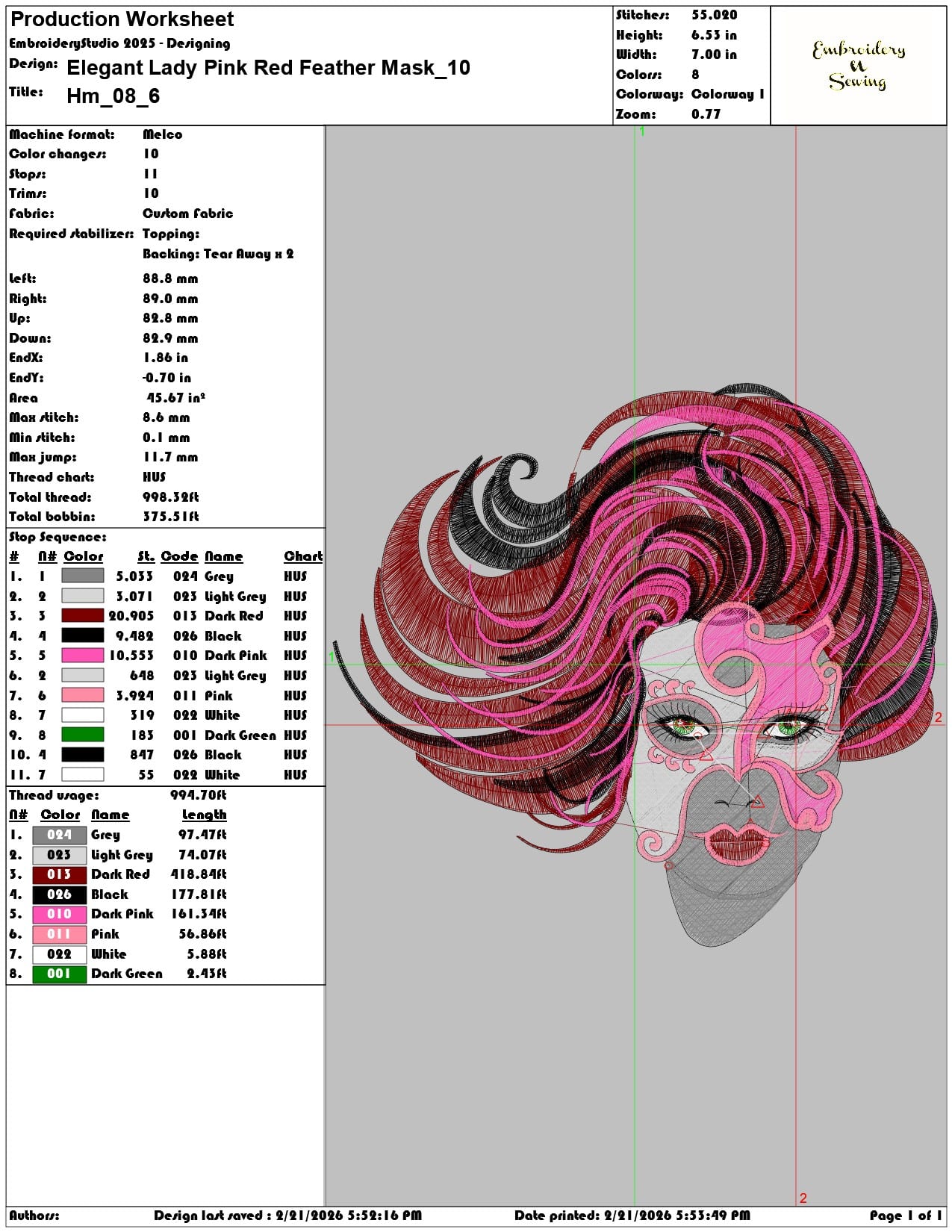
Task: Click the 024 Grey thread usage swatch
Action: pyautogui.click(x=59, y=835)
